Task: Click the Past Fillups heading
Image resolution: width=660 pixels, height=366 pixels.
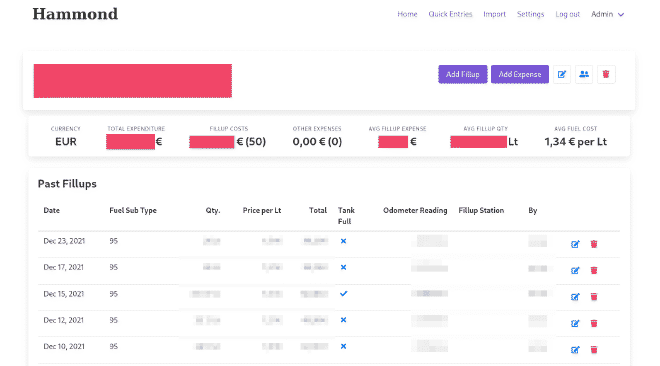Action: click(67, 184)
